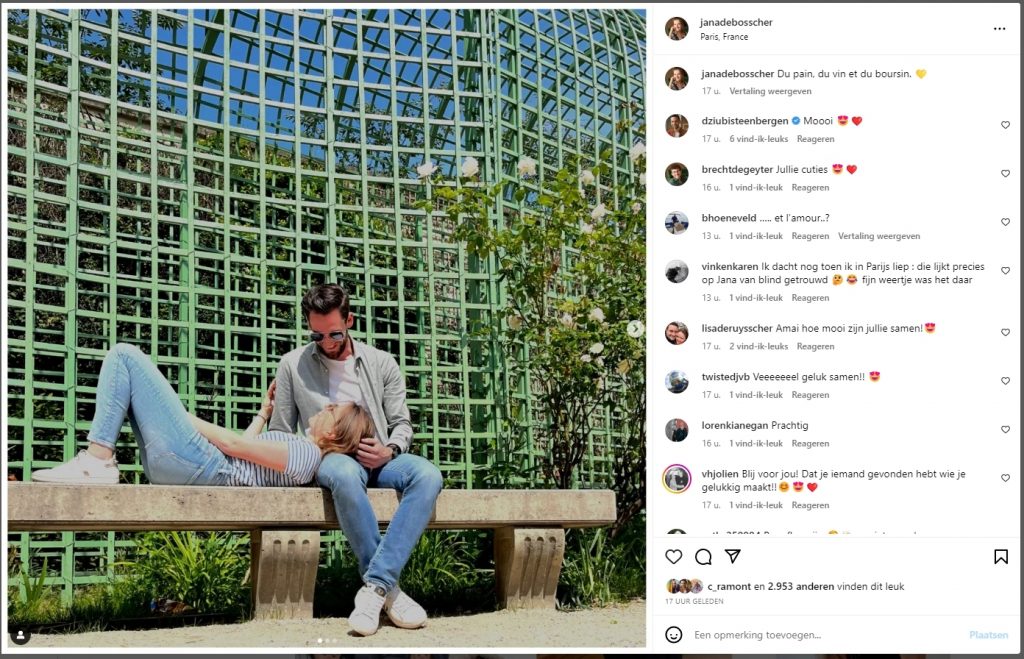
Task: Open the three-dot more options menu
Action: pos(999,29)
